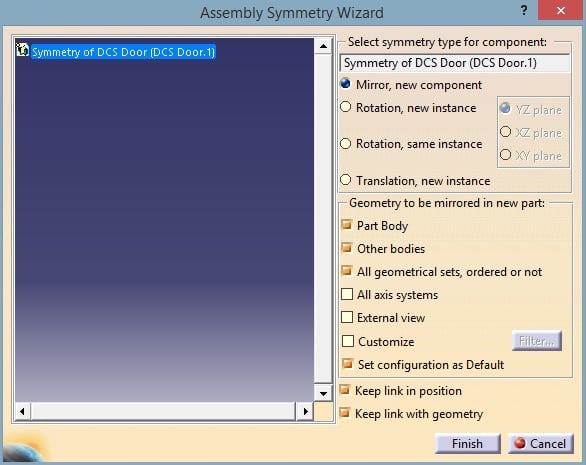Pick the XY plane radio button

point(505,154)
